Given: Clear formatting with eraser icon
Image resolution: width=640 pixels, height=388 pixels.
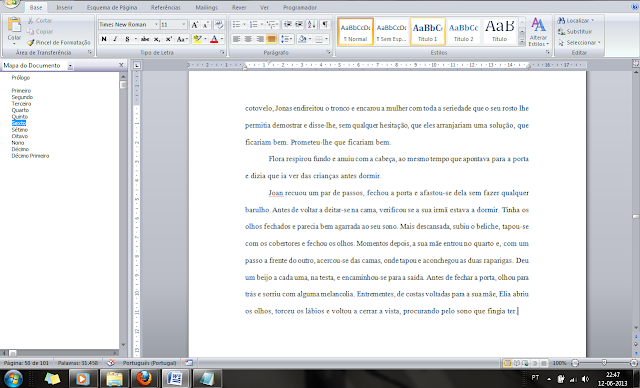Looking at the screenshot, I should point(219,24).
